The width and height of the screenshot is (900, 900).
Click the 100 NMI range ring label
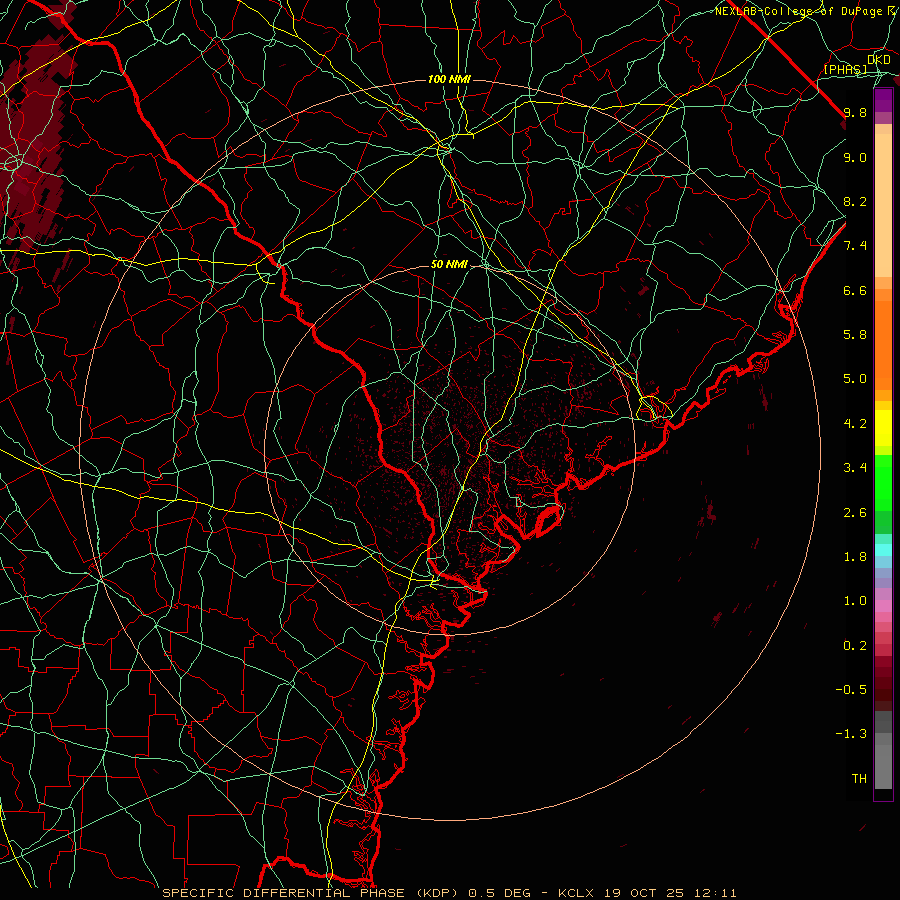click(x=449, y=79)
